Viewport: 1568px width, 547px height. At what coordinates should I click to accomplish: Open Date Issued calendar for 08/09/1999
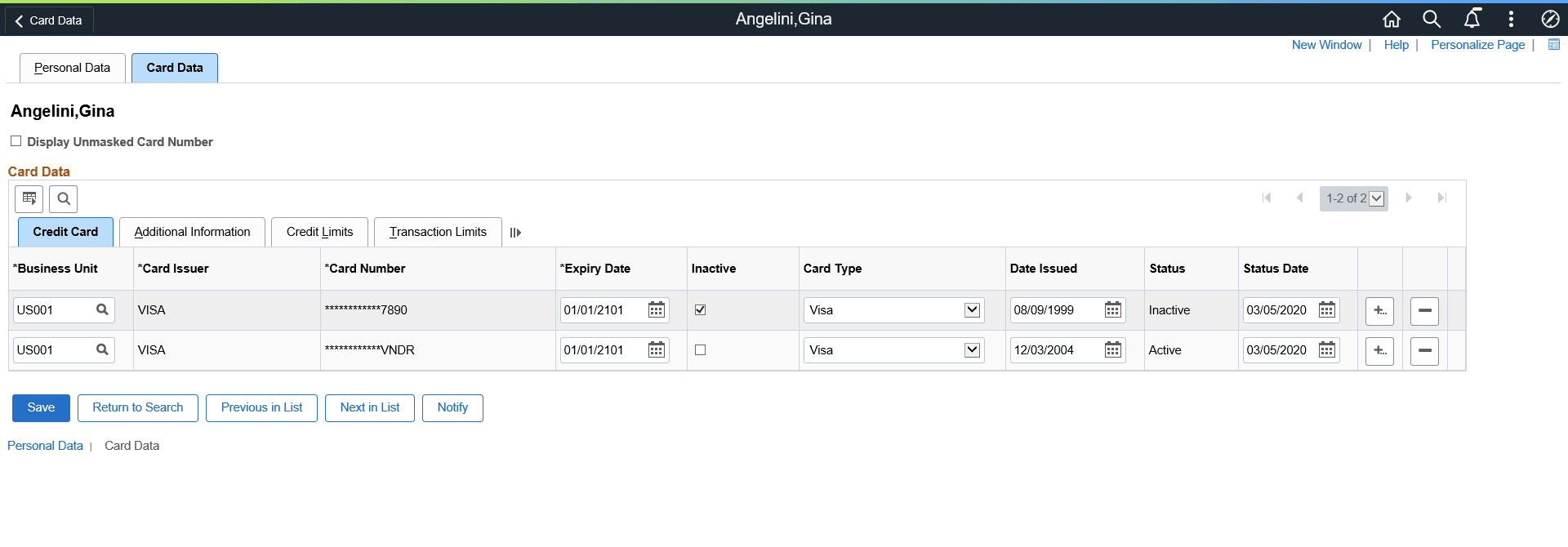pyautogui.click(x=1113, y=309)
